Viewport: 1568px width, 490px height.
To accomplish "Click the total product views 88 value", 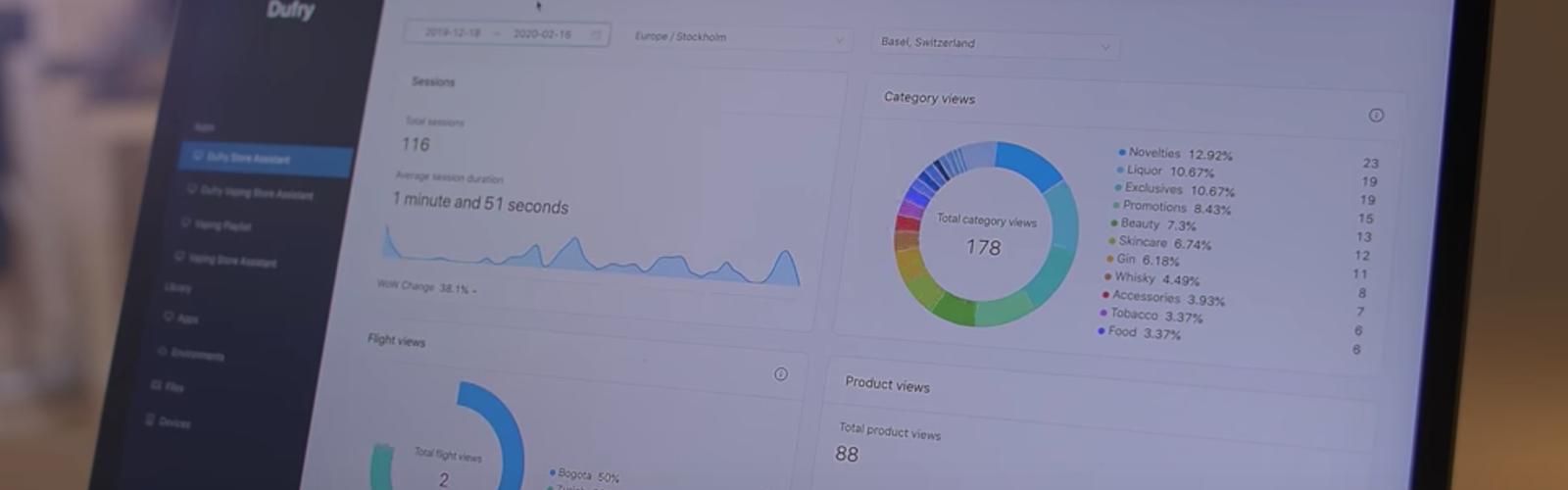I will pyautogui.click(x=847, y=454).
